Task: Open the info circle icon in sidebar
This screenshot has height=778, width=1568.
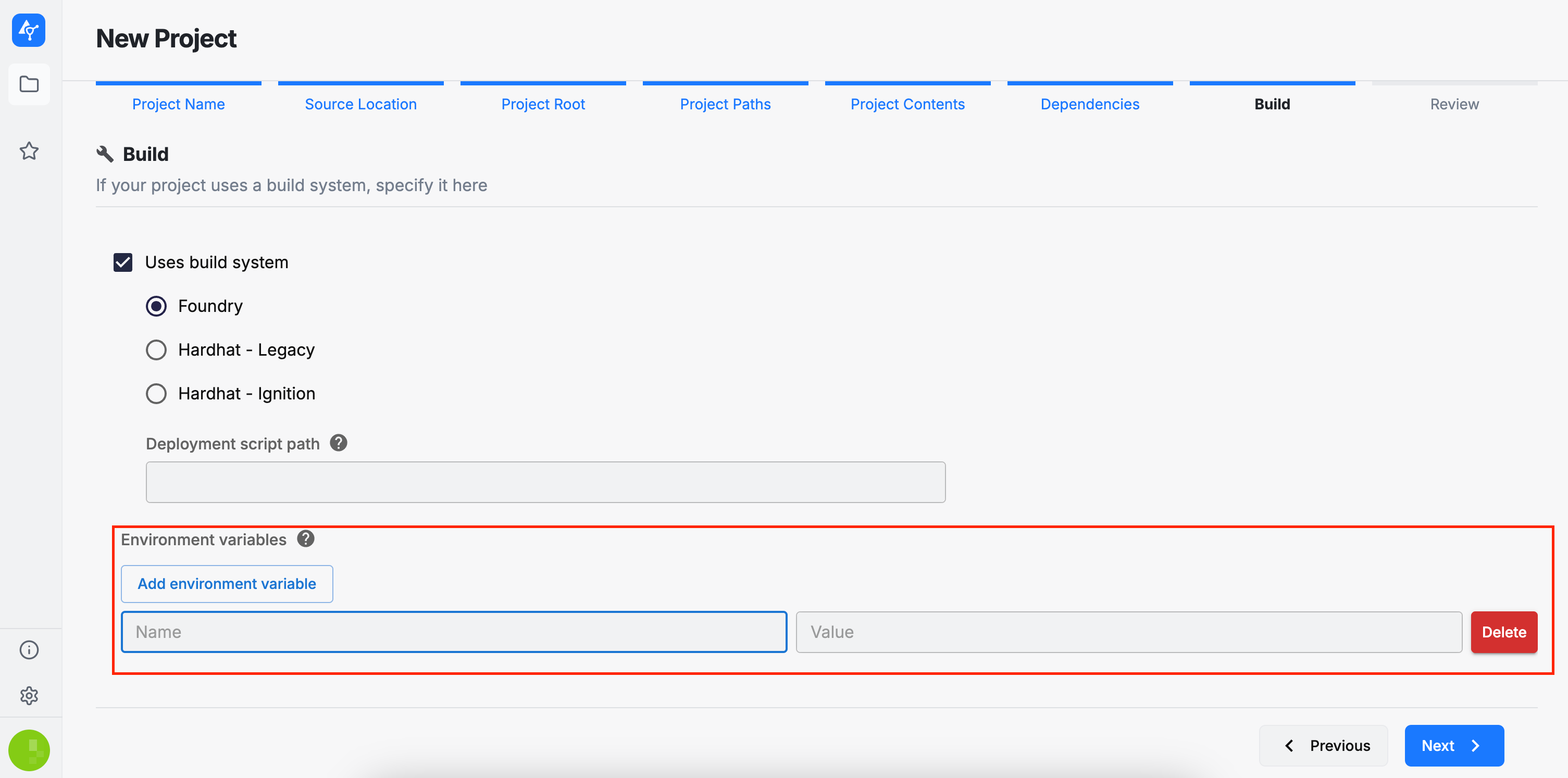Action: pyautogui.click(x=29, y=650)
